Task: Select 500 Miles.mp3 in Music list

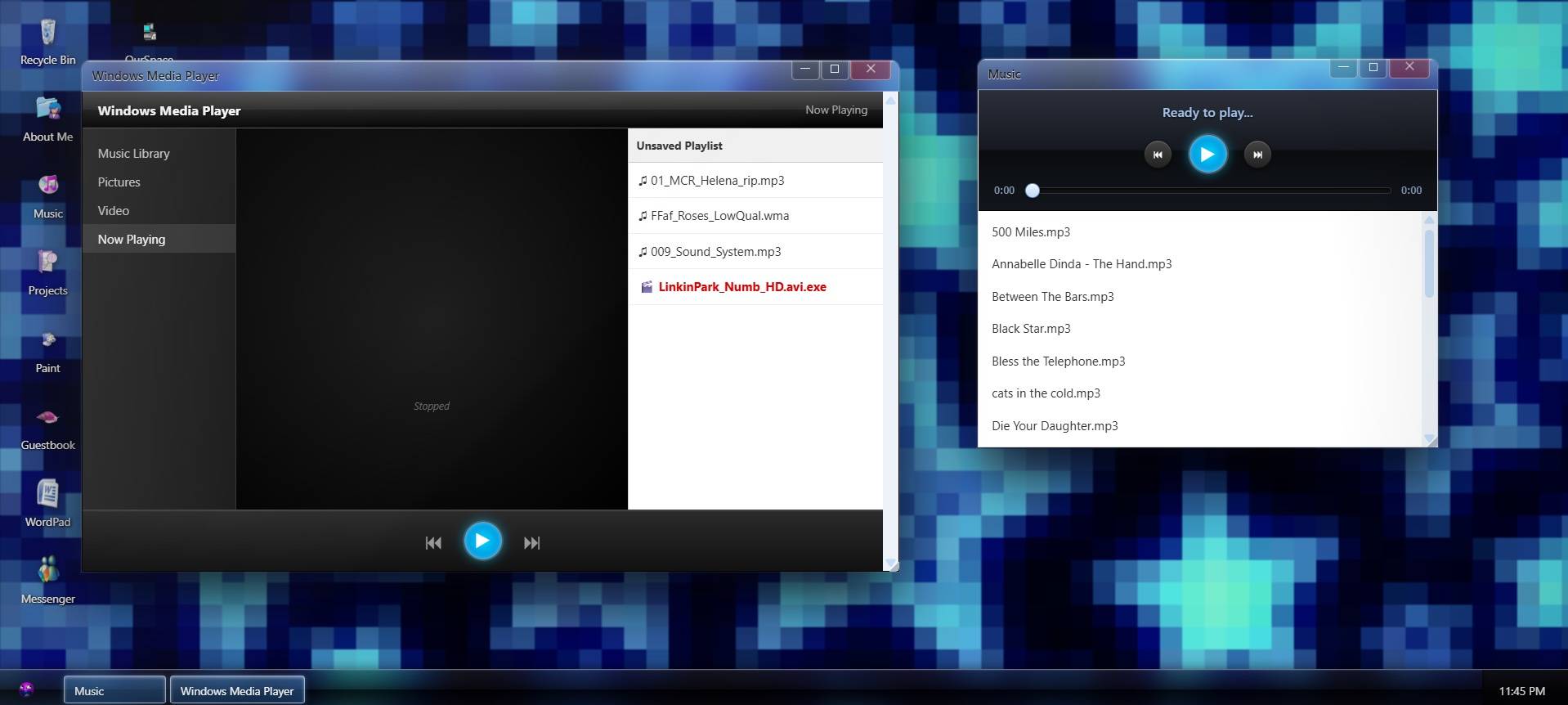Action: click(x=1200, y=232)
